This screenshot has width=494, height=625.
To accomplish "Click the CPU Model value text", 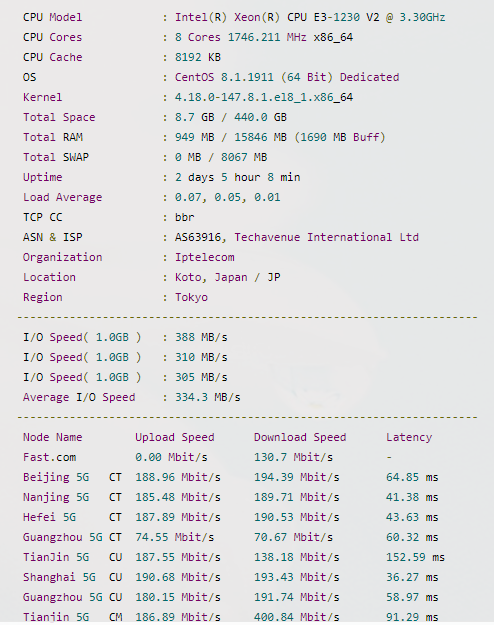I will click(x=310, y=18).
